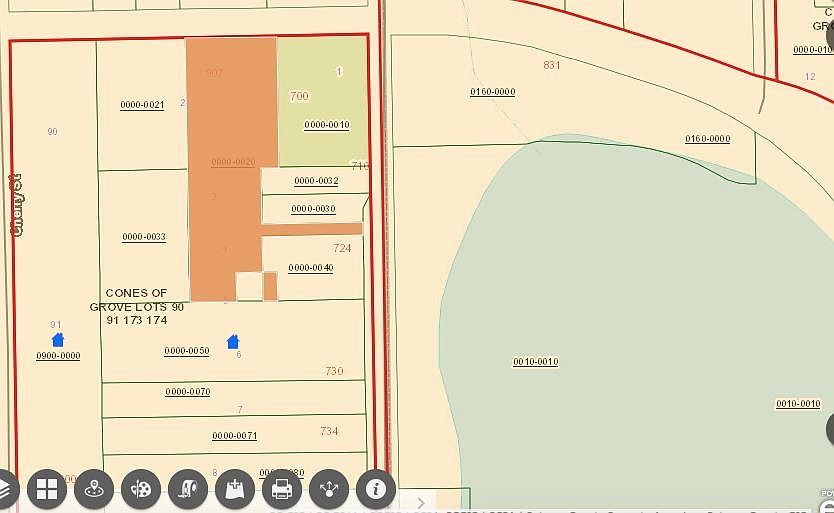Click lot number 90 label
The width and height of the screenshot is (834, 513).
coord(52,131)
